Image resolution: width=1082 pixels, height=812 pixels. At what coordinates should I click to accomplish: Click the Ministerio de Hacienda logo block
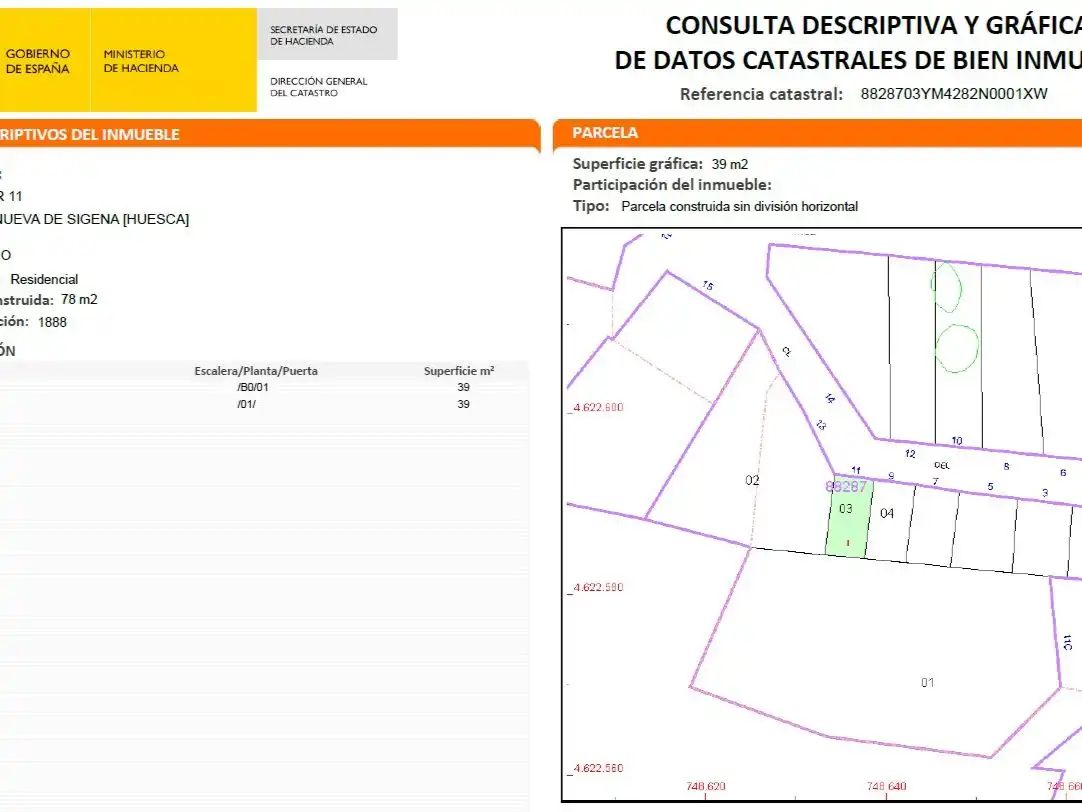pos(173,61)
